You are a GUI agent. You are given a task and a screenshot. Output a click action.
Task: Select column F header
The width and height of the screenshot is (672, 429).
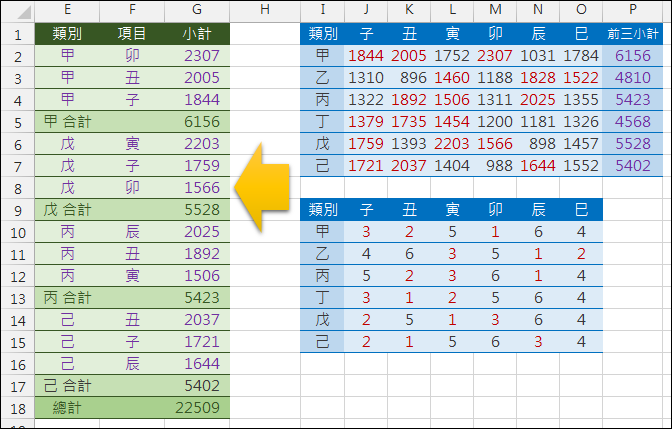click(132, 9)
